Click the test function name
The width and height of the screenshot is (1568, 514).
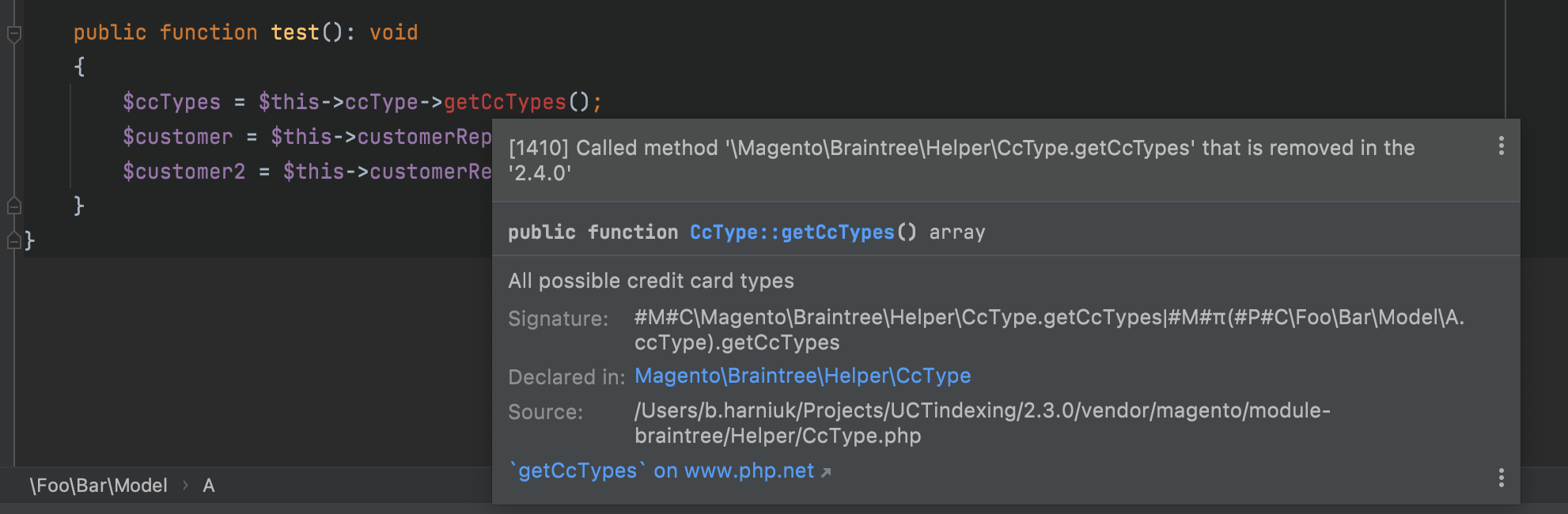(295, 32)
